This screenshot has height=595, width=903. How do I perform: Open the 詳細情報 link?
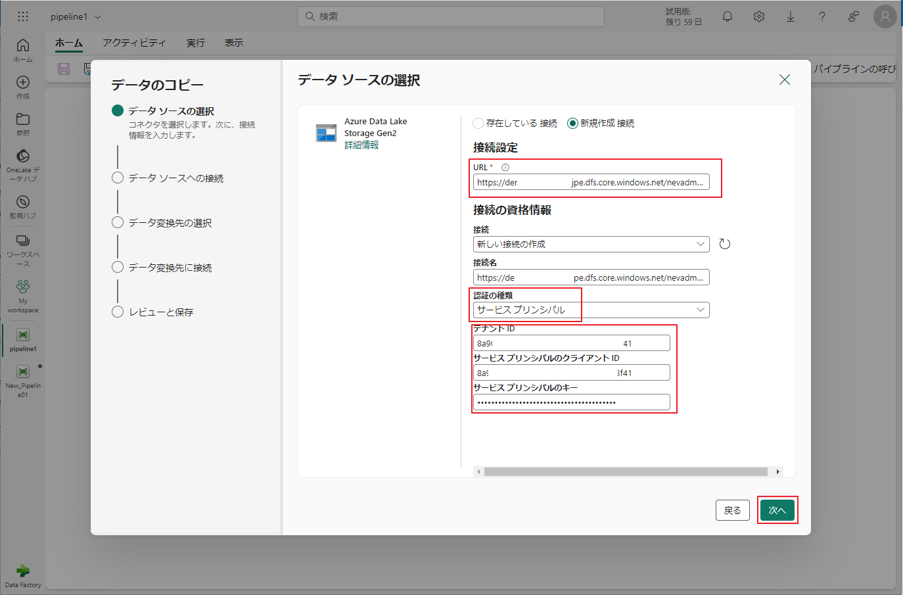click(362, 145)
